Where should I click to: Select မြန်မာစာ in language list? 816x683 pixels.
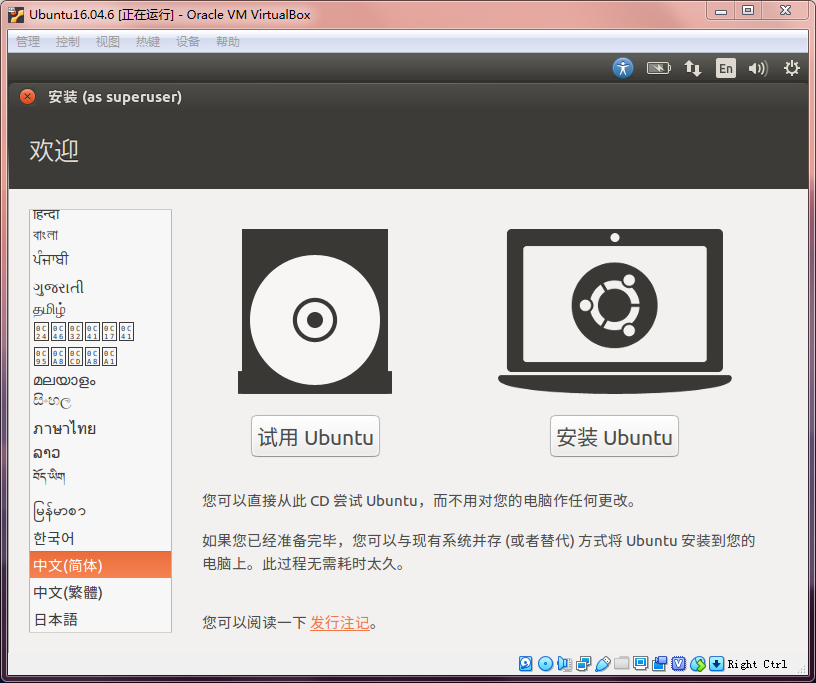click(x=100, y=511)
